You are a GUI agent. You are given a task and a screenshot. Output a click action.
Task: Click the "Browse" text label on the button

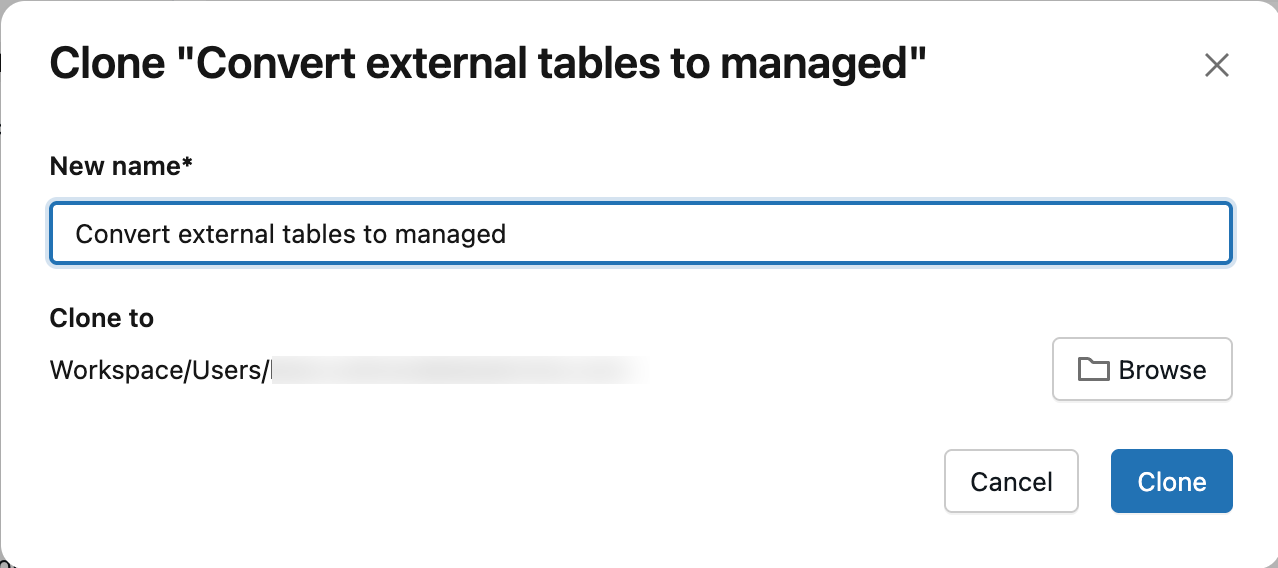(1162, 370)
